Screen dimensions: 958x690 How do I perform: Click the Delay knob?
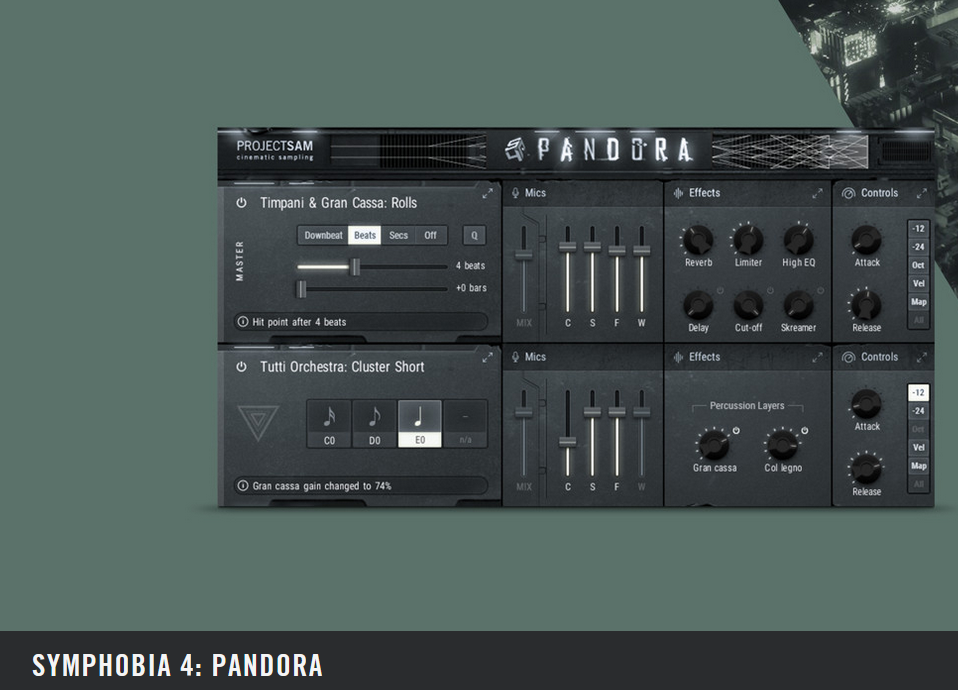point(698,304)
